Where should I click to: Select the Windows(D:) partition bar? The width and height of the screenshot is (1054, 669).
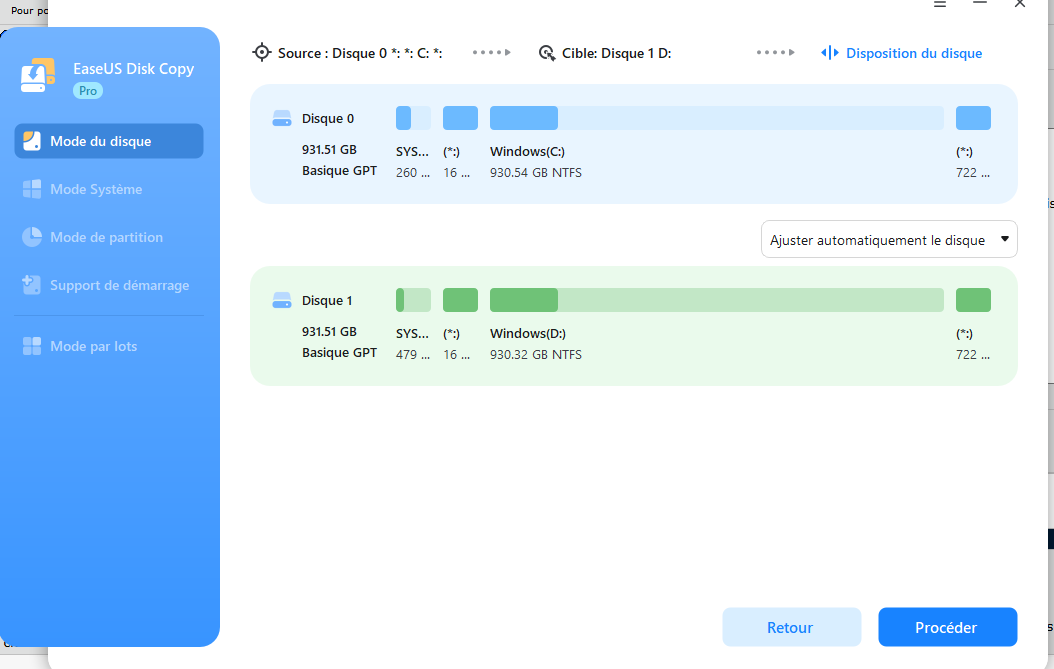point(717,300)
